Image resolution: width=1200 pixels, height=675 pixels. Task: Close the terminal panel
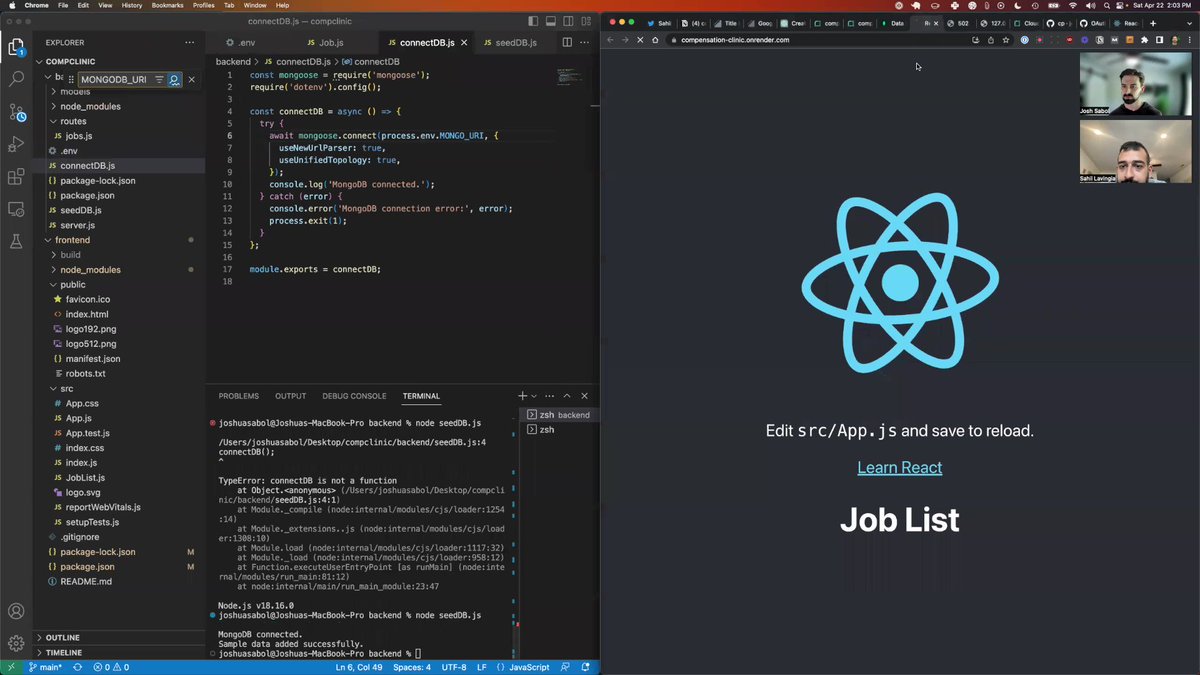[x=585, y=396]
